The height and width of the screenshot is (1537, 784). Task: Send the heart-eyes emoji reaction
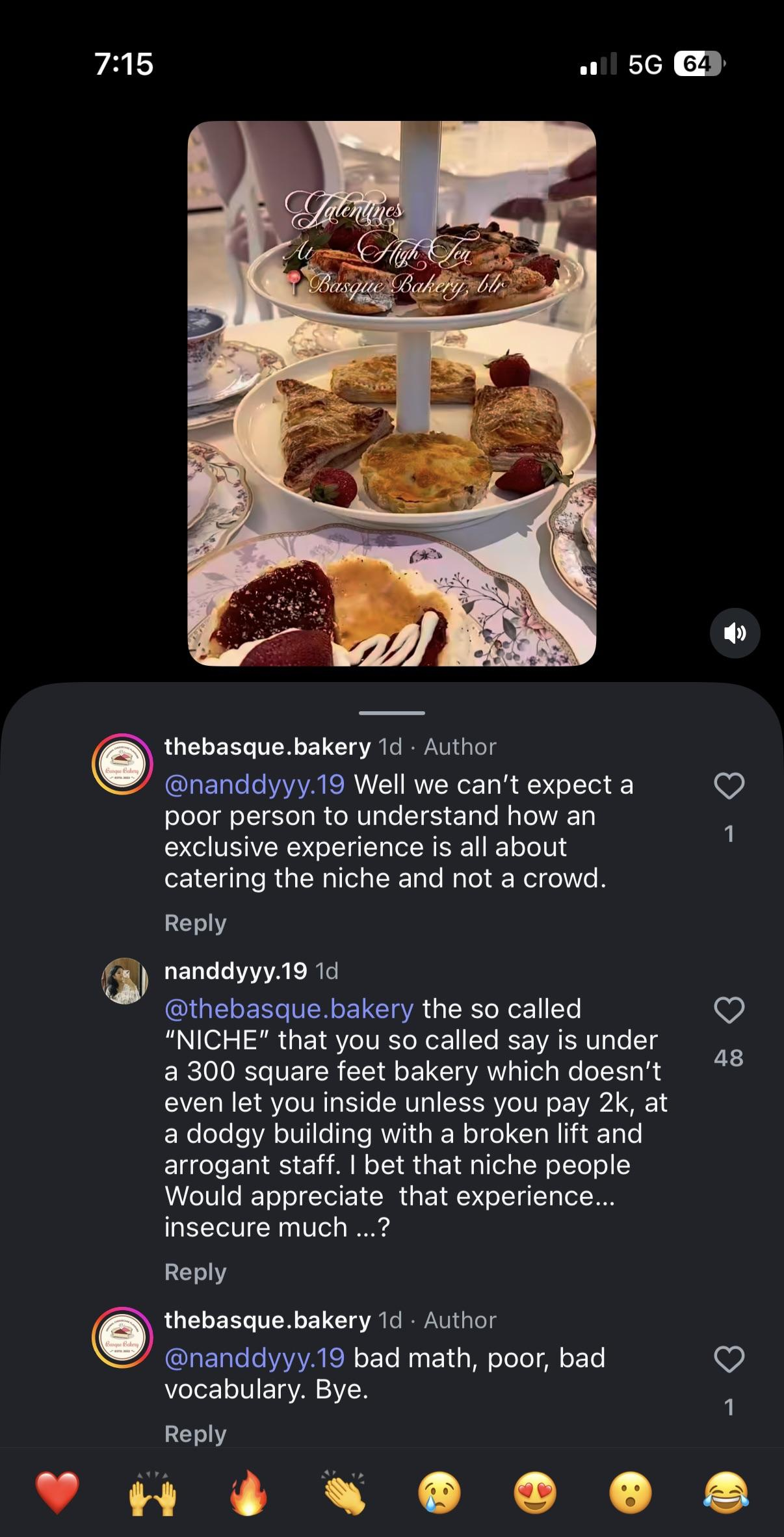[535, 1492]
